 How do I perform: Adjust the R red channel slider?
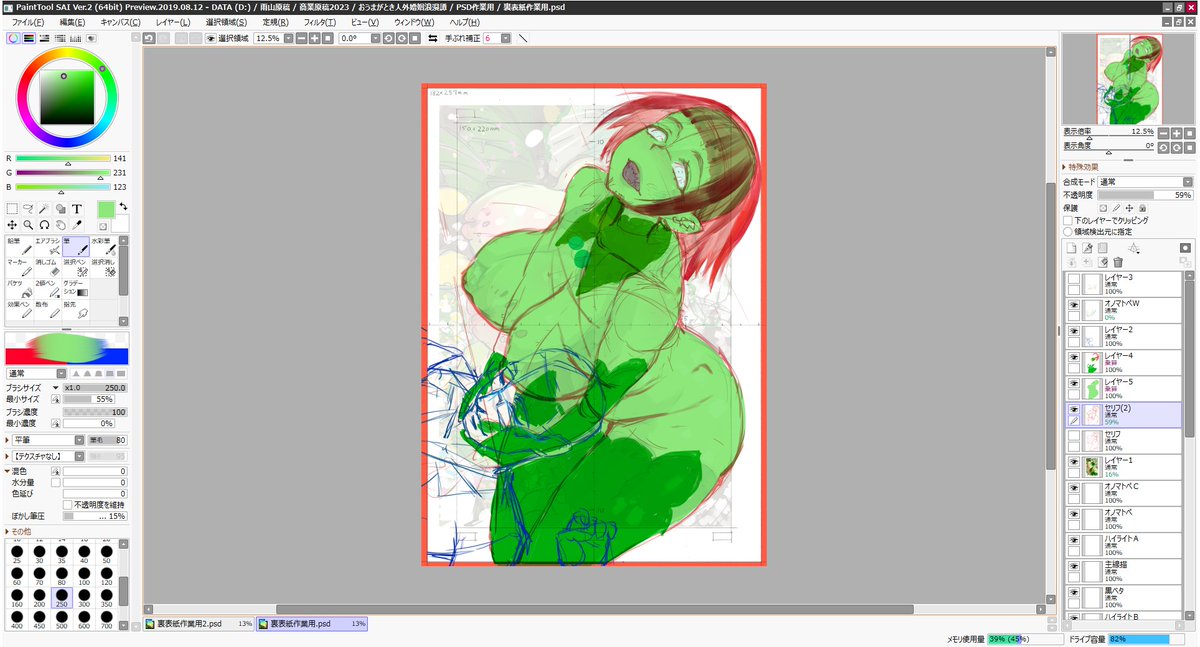coord(63,158)
